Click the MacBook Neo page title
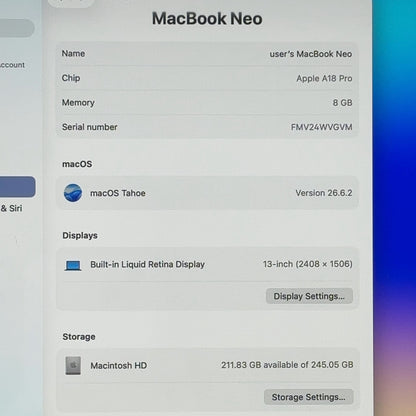416x416 pixels. pos(207,19)
